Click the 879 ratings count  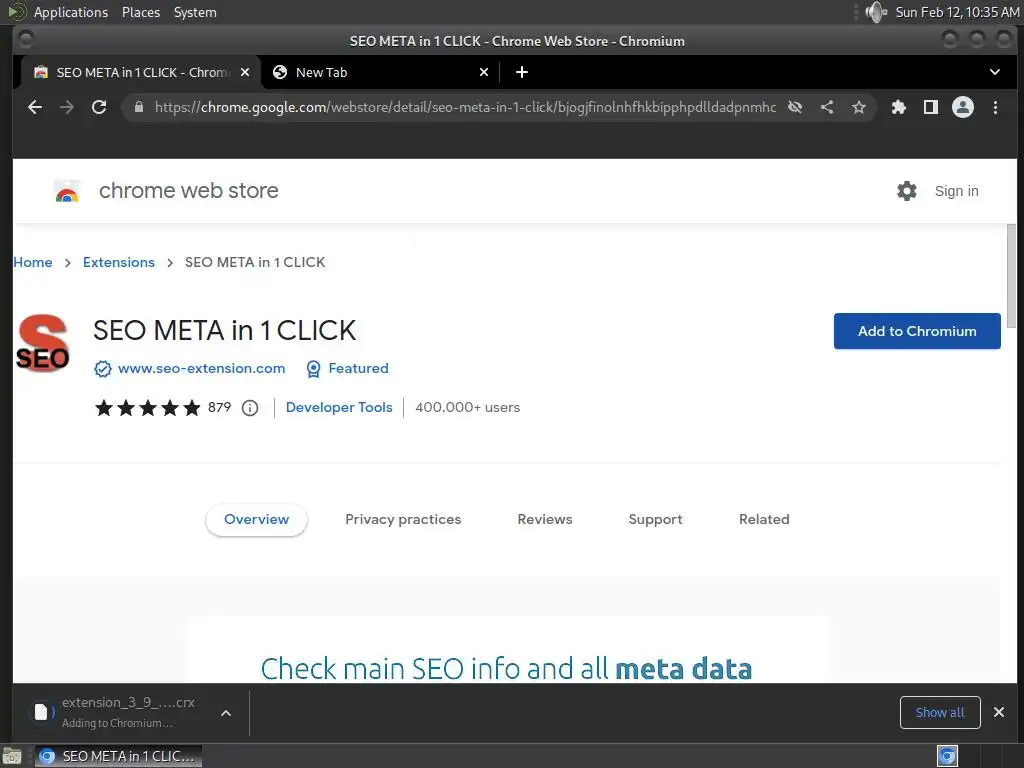pos(219,408)
